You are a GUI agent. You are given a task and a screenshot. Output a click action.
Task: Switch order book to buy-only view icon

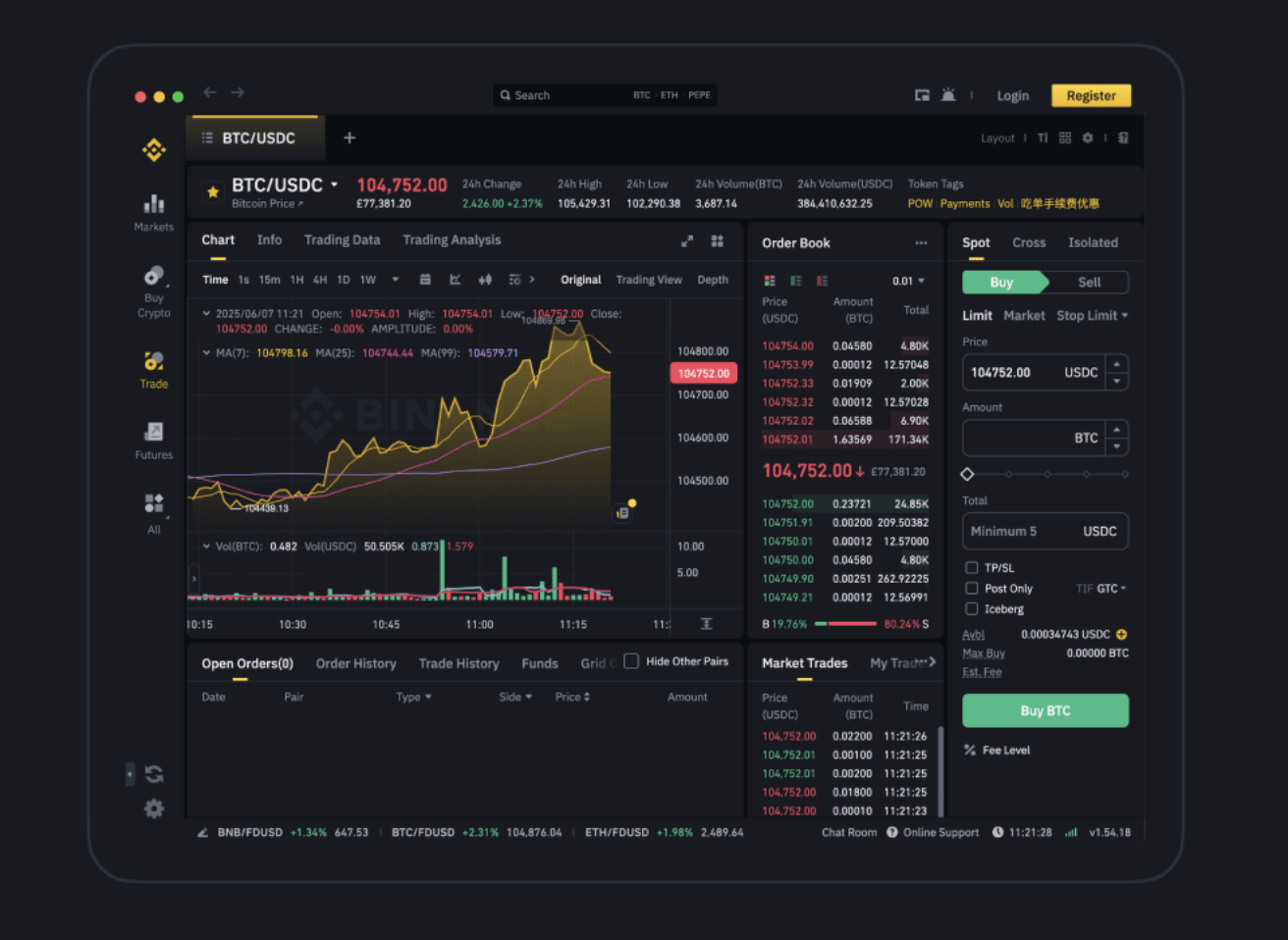(796, 281)
